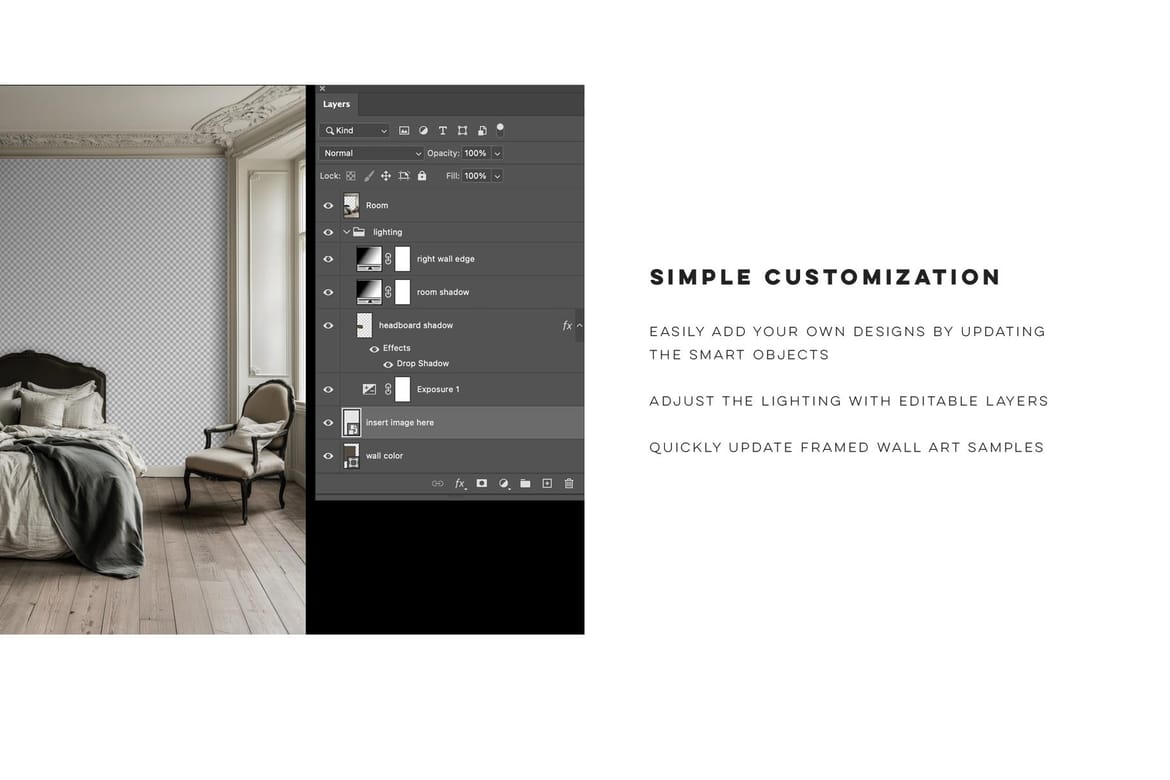The width and height of the screenshot is (1170, 780).
Task: Open the Fill slider dropdown arrow
Action: [x=497, y=176]
